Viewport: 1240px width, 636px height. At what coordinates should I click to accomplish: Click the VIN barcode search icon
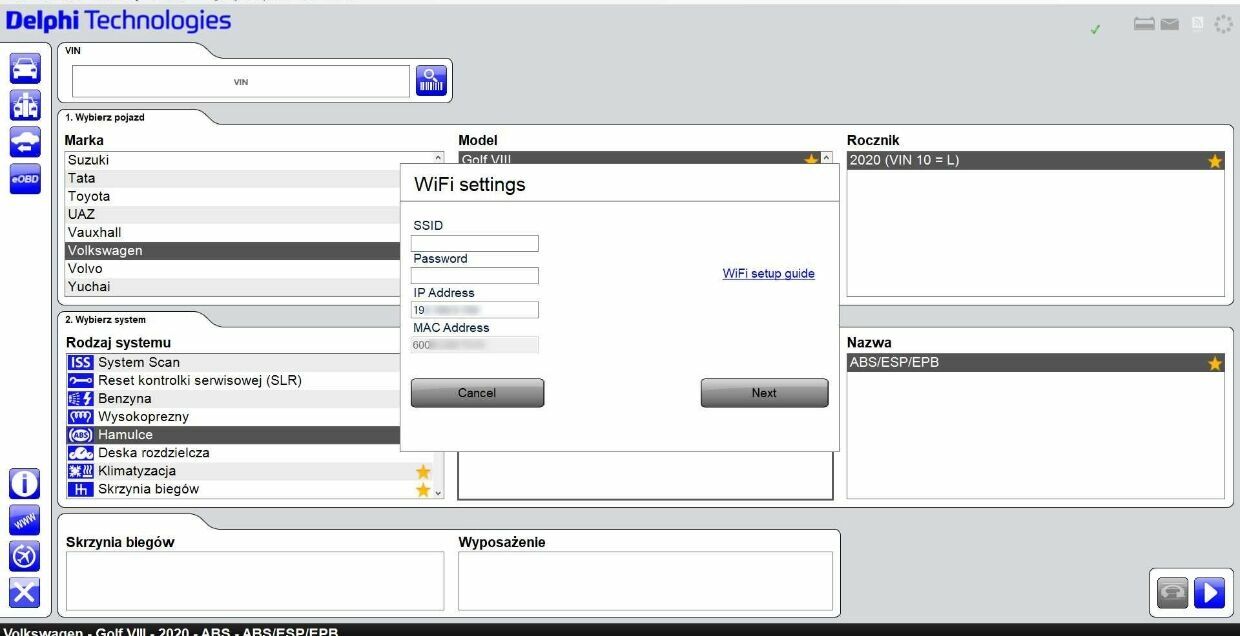click(431, 81)
